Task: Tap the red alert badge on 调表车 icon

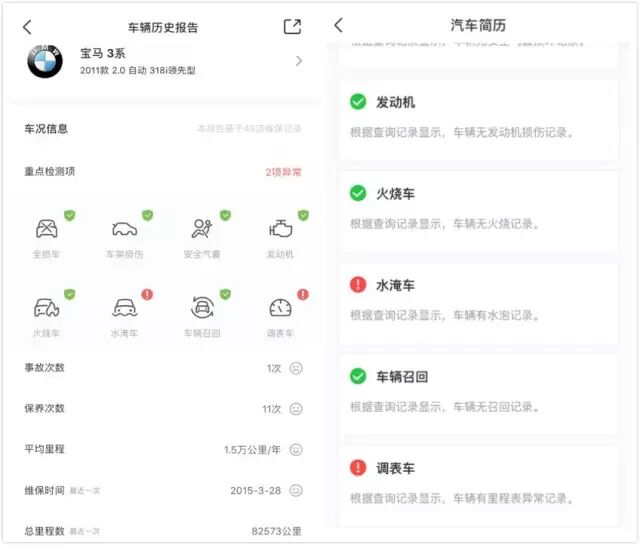Action: (x=303, y=294)
